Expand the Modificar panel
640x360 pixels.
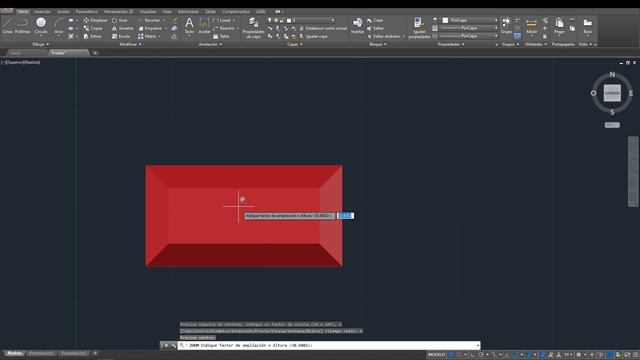click(x=130, y=44)
